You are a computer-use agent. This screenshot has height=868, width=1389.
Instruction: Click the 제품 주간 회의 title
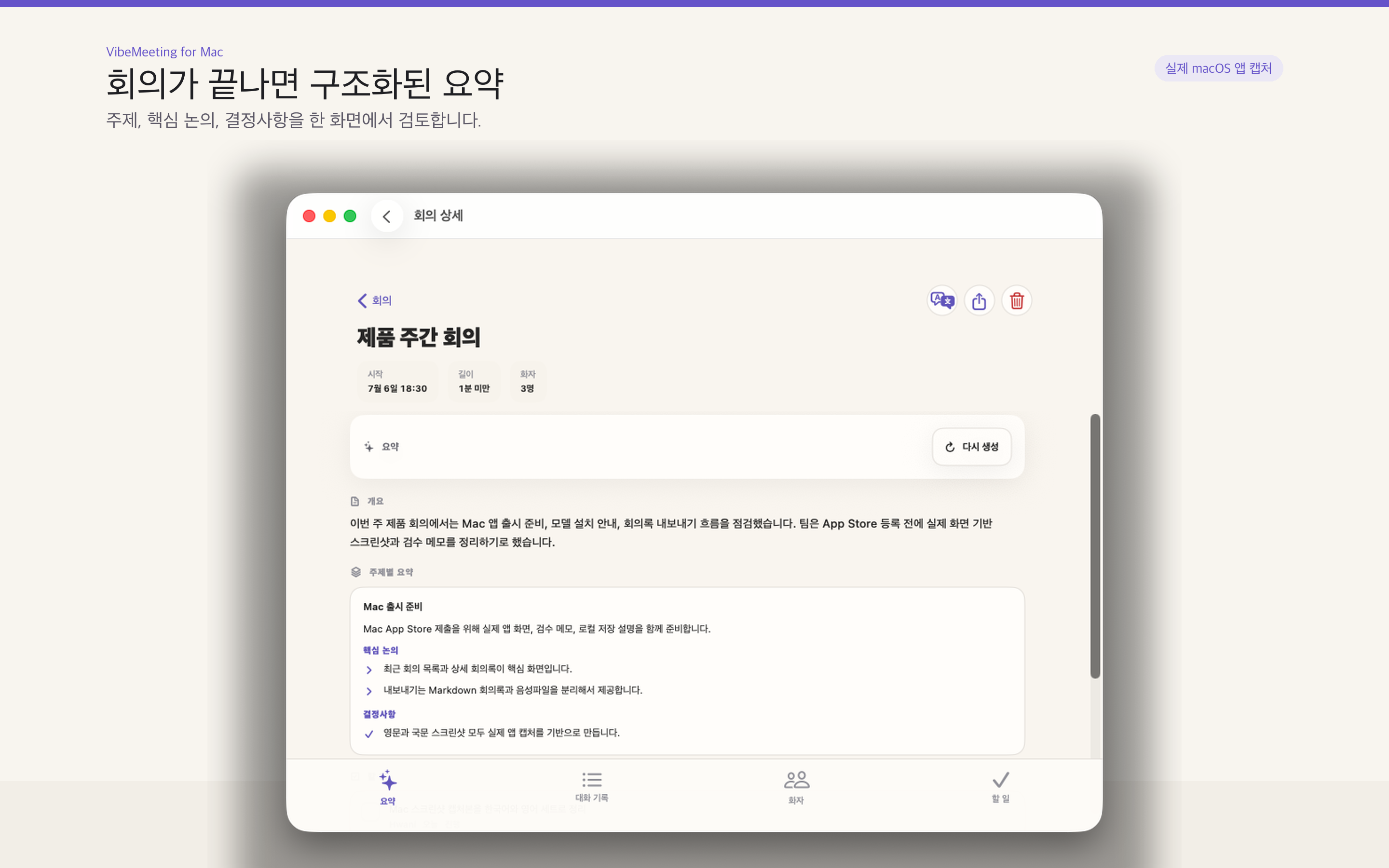click(419, 337)
